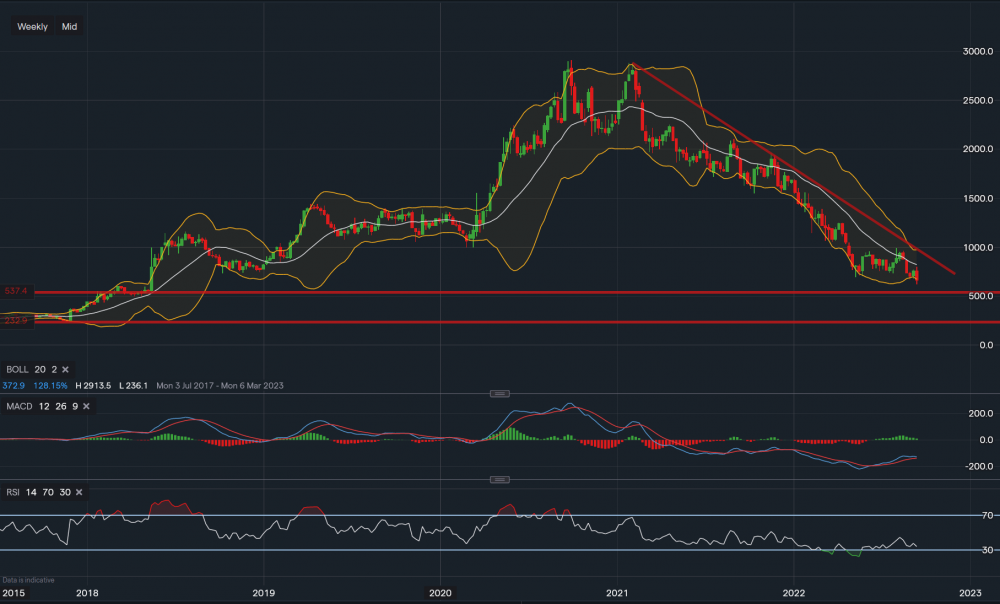The image size is (1000, 604).
Task: Grab the resize handle above RSI panel
Action: click(x=500, y=480)
